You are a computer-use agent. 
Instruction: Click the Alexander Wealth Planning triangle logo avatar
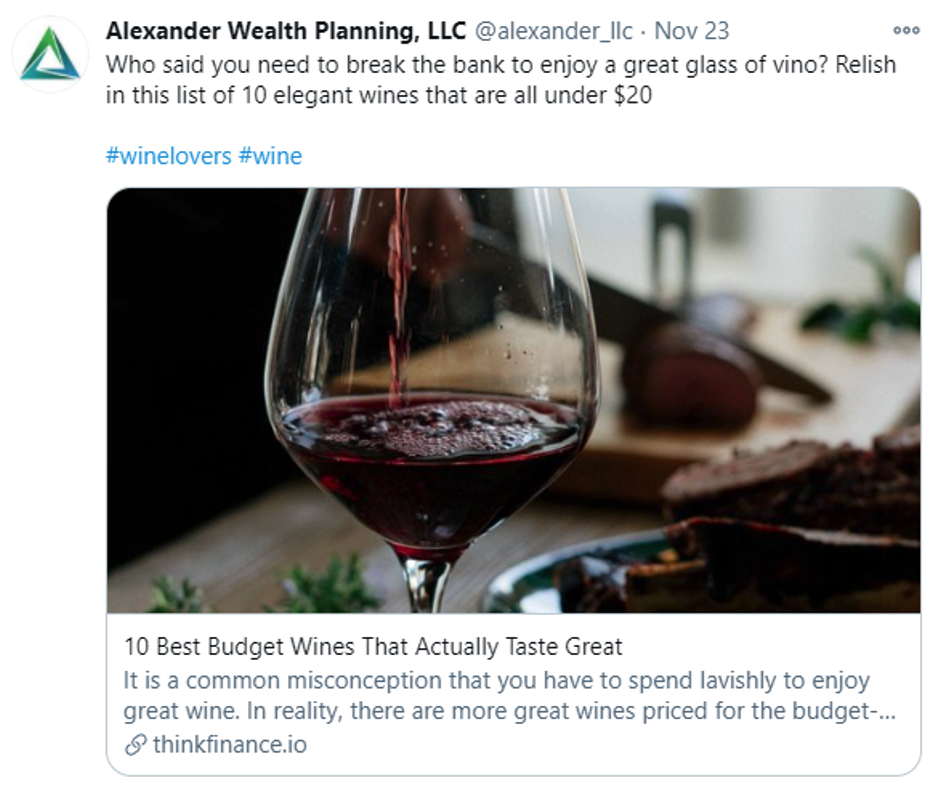[x=50, y=53]
